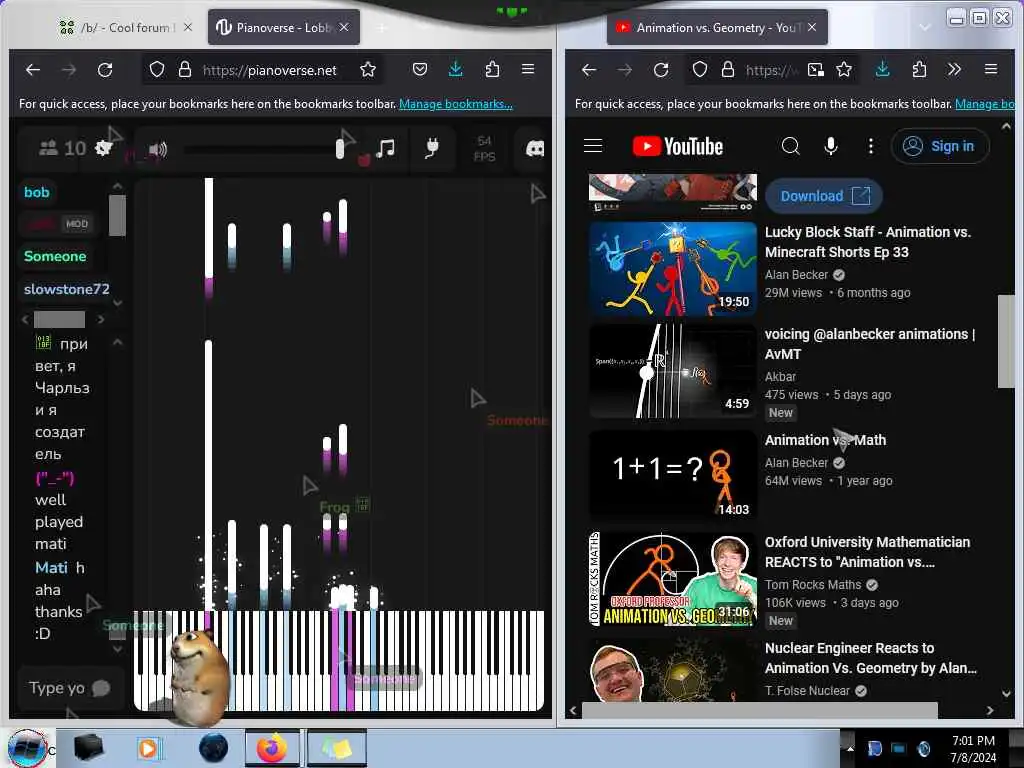Open the Discord icon in Pianoverse toolbar
Image resolution: width=1024 pixels, height=768 pixels.
click(x=535, y=150)
